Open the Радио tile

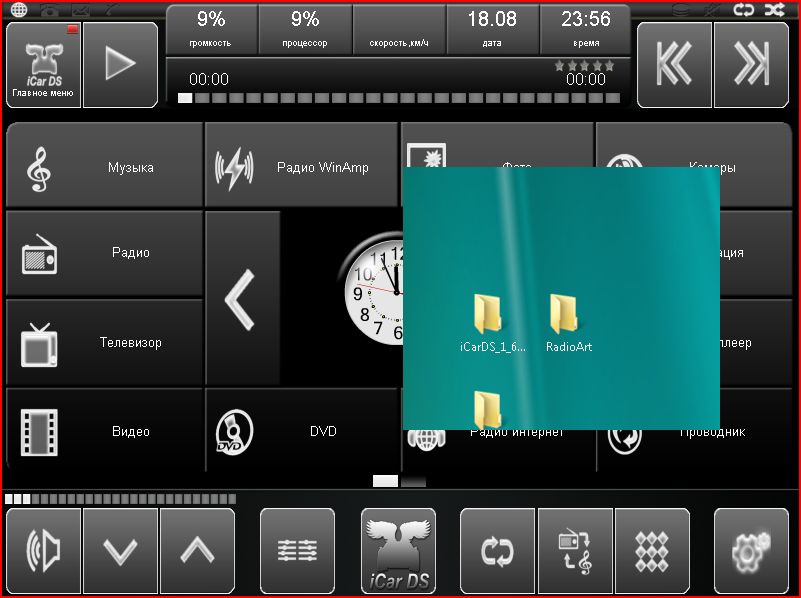click(105, 253)
